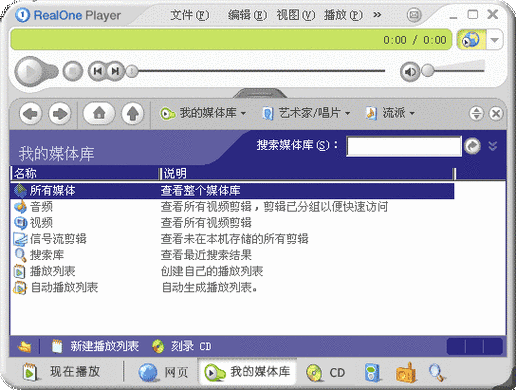Image resolution: width=516 pixels, height=390 pixels.
Task: Click the orange radio icon tab
Action: click(406, 373)
